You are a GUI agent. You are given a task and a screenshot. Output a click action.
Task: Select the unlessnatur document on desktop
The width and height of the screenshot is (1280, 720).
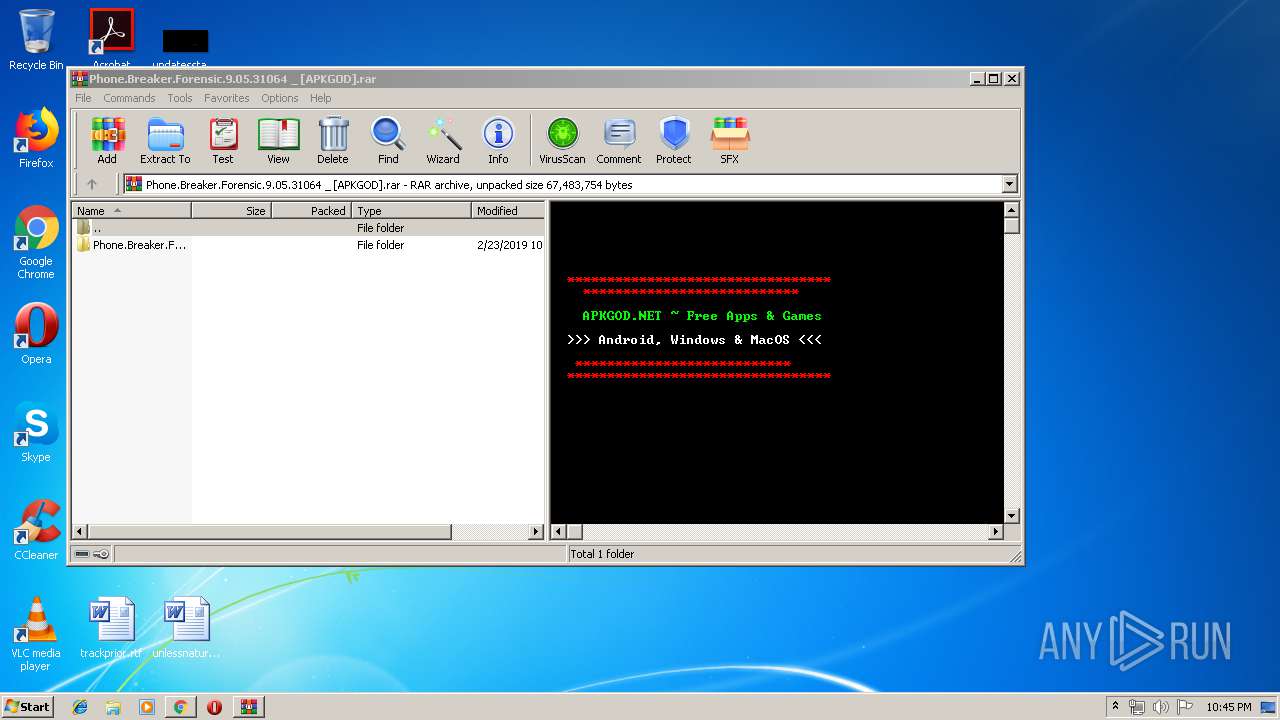coord(186,628)
